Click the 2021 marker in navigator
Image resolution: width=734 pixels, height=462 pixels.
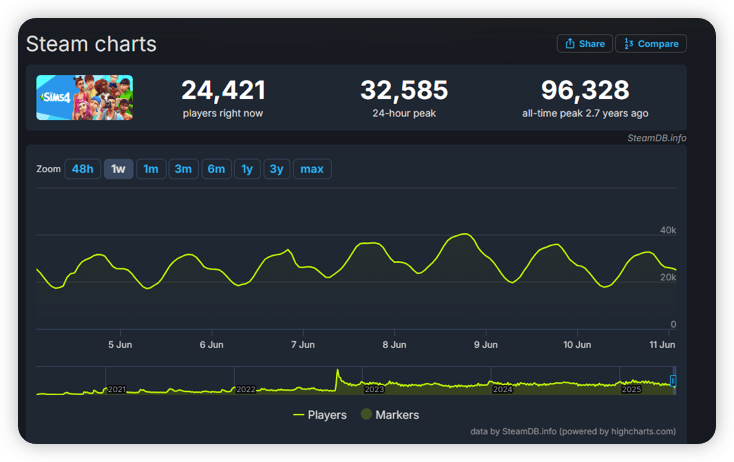pyautogui.click(x=117, y=389)
